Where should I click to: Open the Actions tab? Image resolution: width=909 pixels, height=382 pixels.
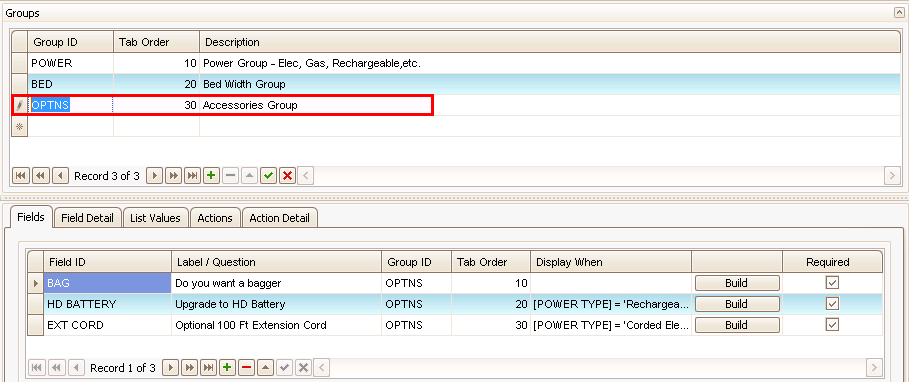pyautogui.click(x=215, y=219)
